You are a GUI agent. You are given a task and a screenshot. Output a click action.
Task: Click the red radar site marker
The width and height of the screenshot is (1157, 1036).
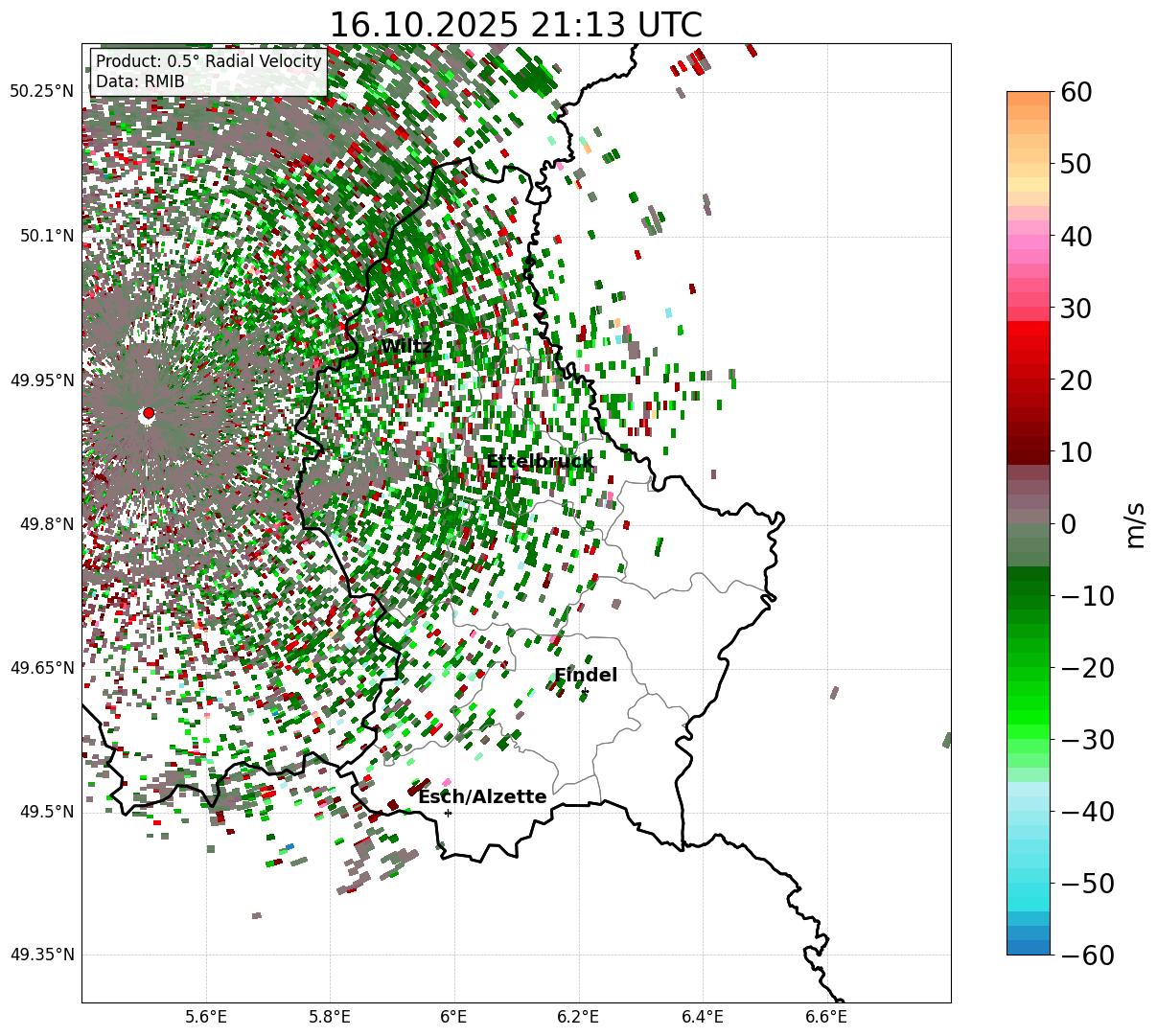click(x=148, y=414)
